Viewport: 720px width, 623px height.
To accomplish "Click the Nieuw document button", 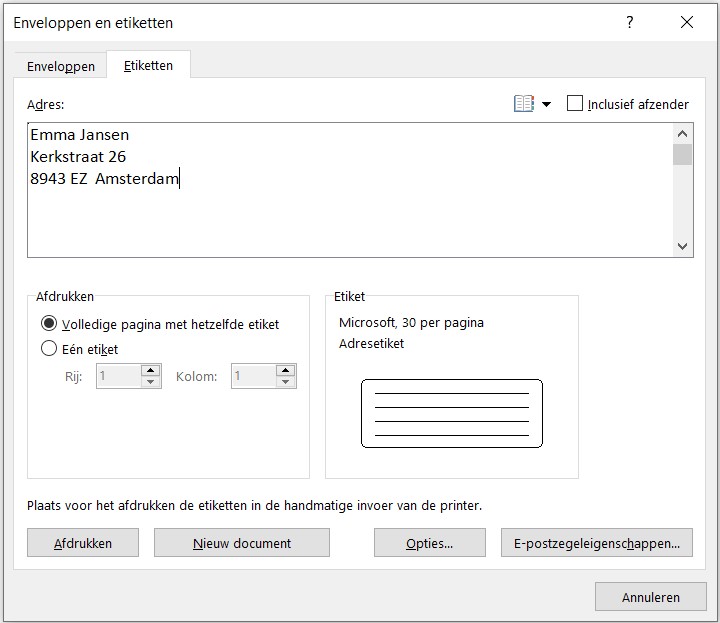I will pyautogui.click(x=242, y=543).
